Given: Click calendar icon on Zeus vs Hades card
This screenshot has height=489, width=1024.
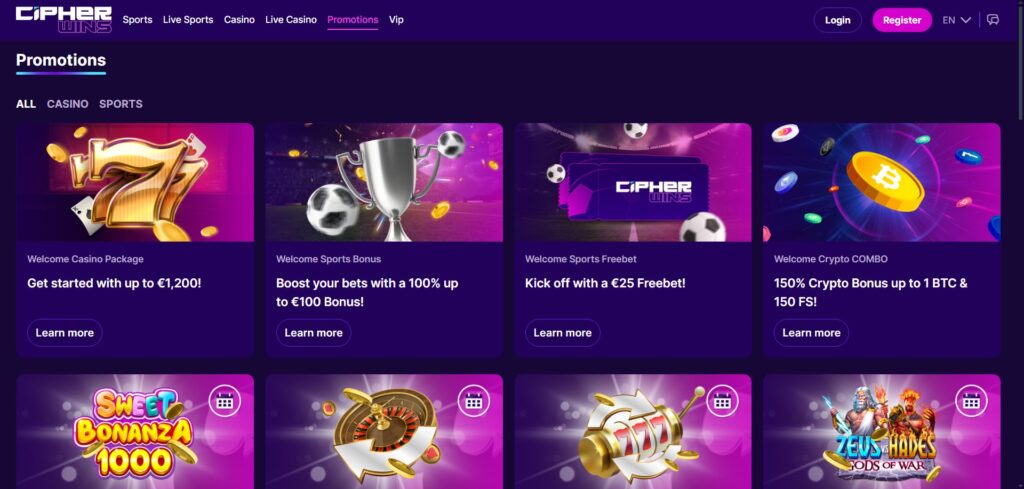Looking at the screenshot, I should pos(971,401).
